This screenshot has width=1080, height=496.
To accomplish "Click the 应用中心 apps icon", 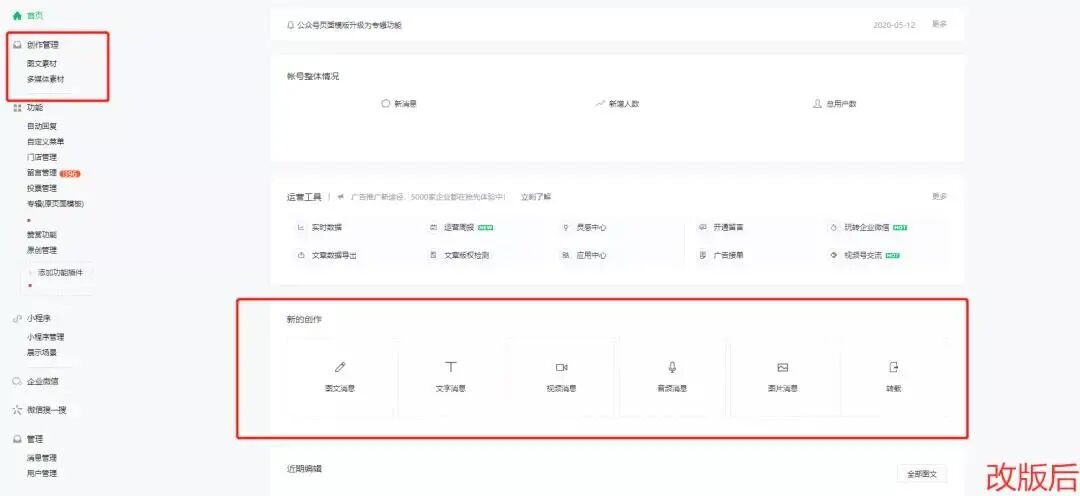I will point(565,255).
